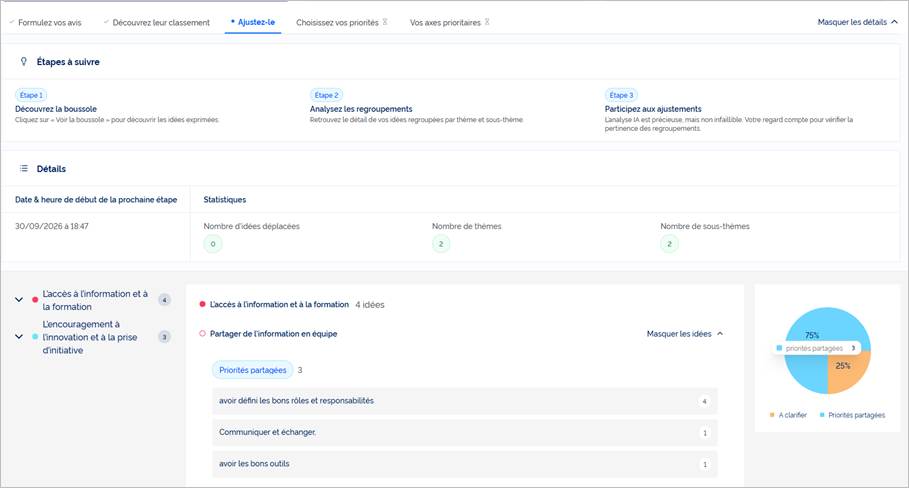Go to 'Vos axes prioritaires' tab
Image resolution: width=909 pixels, height=488 pixels.
coord(445,23)
